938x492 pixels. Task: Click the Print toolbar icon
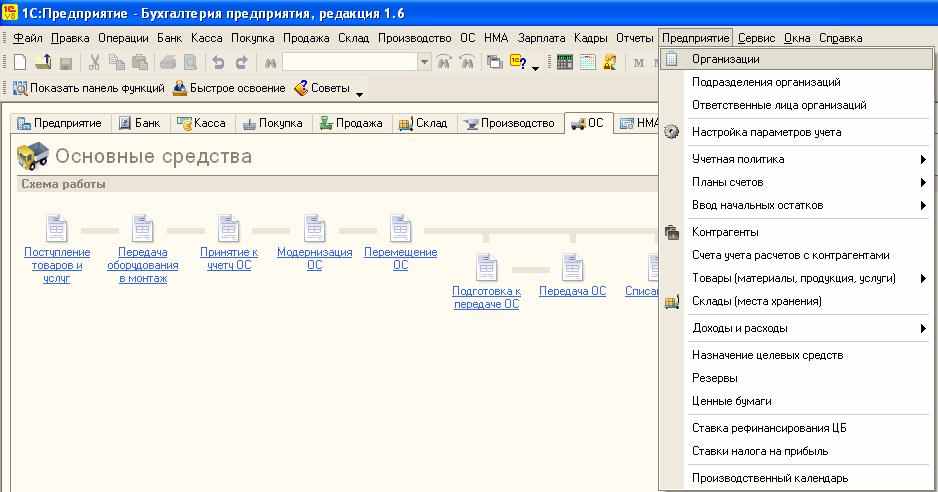tap(168, 62)
